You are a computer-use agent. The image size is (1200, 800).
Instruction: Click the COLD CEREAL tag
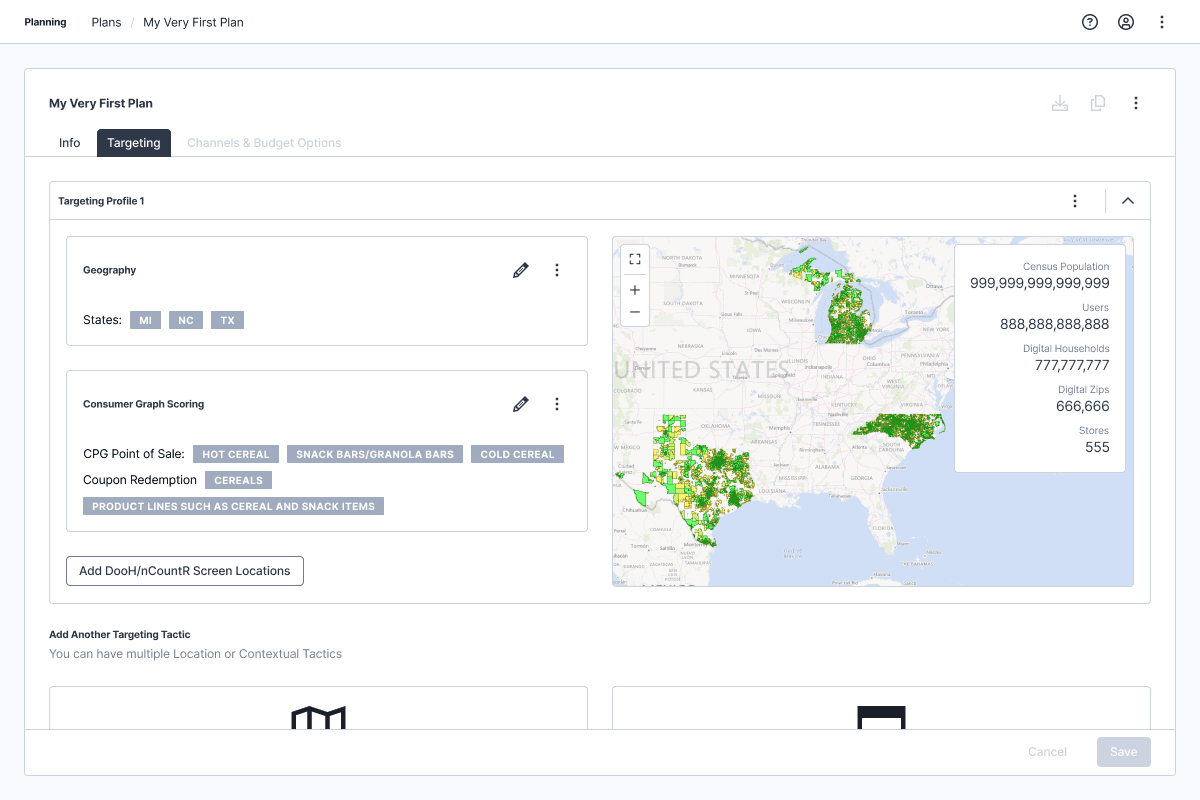pos(517,454)
